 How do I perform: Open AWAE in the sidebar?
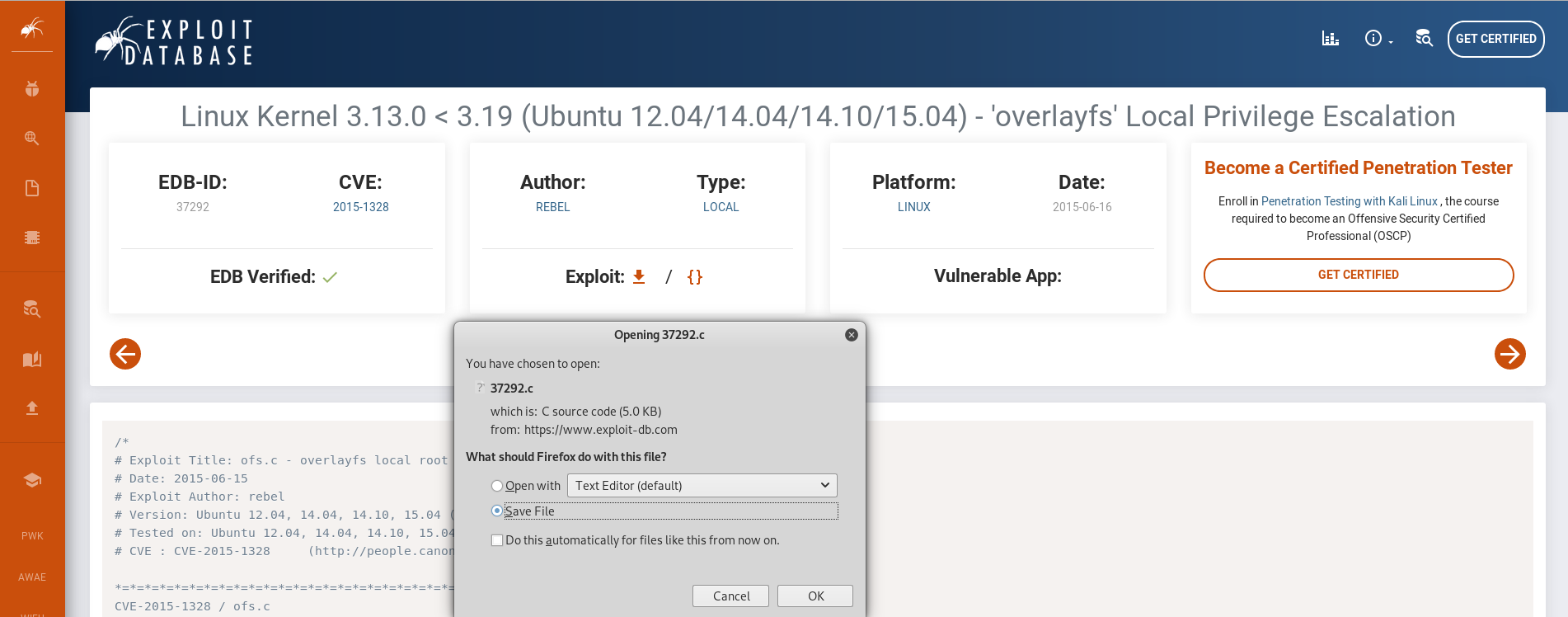coord(32,577)
